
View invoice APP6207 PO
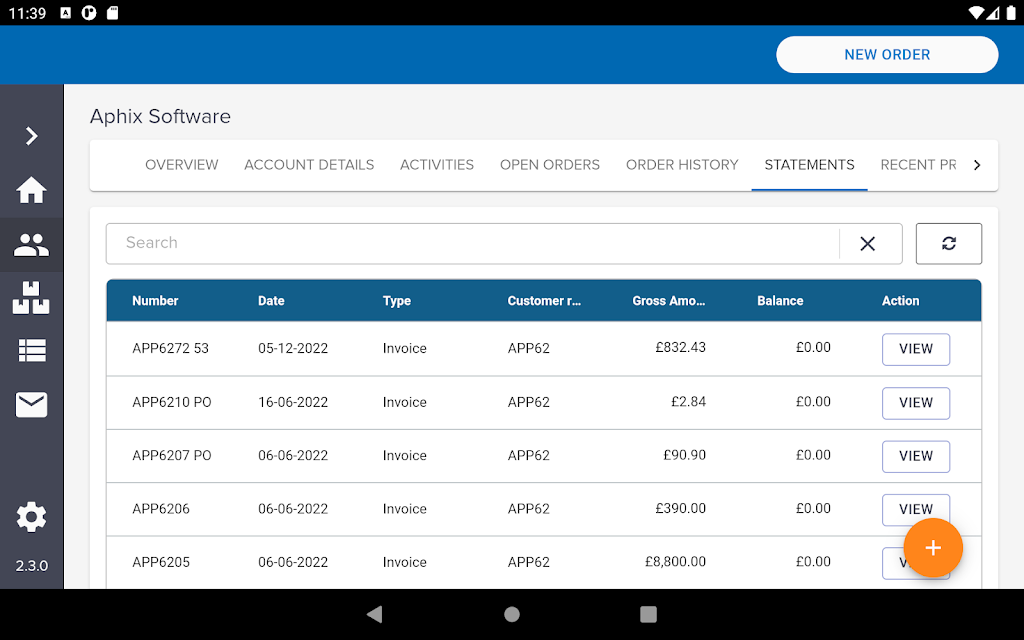(x=915, y=456)
